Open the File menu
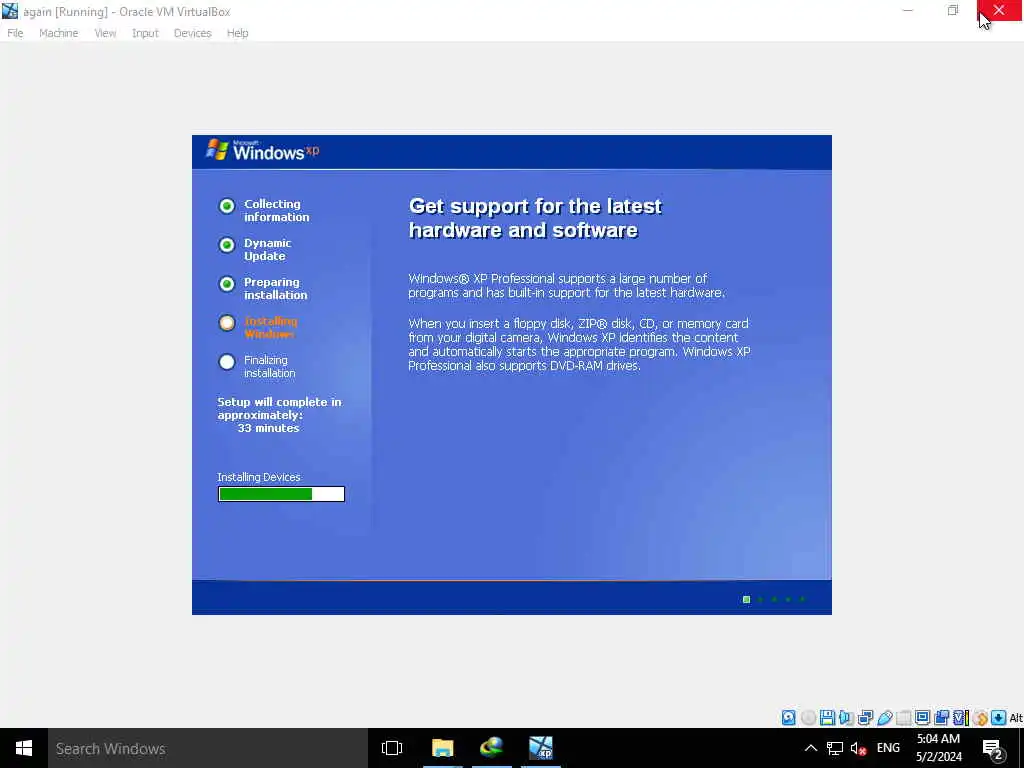 [x=15, y=33]
